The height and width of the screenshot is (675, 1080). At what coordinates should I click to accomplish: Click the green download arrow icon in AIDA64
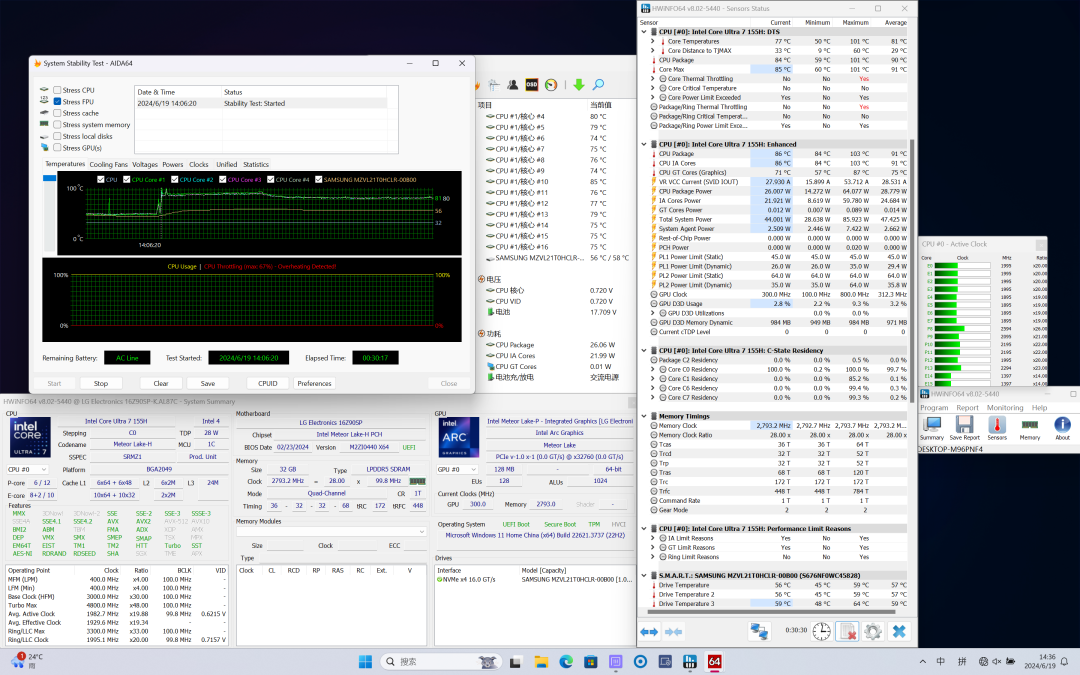(579, 85)
